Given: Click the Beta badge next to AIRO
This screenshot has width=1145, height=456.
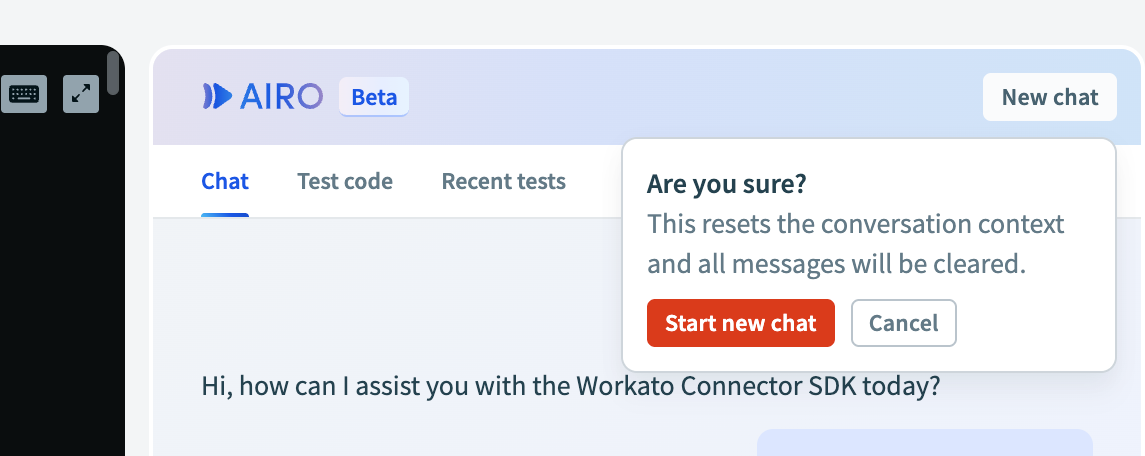Looking at the screenshot, I should click(374, 97).
